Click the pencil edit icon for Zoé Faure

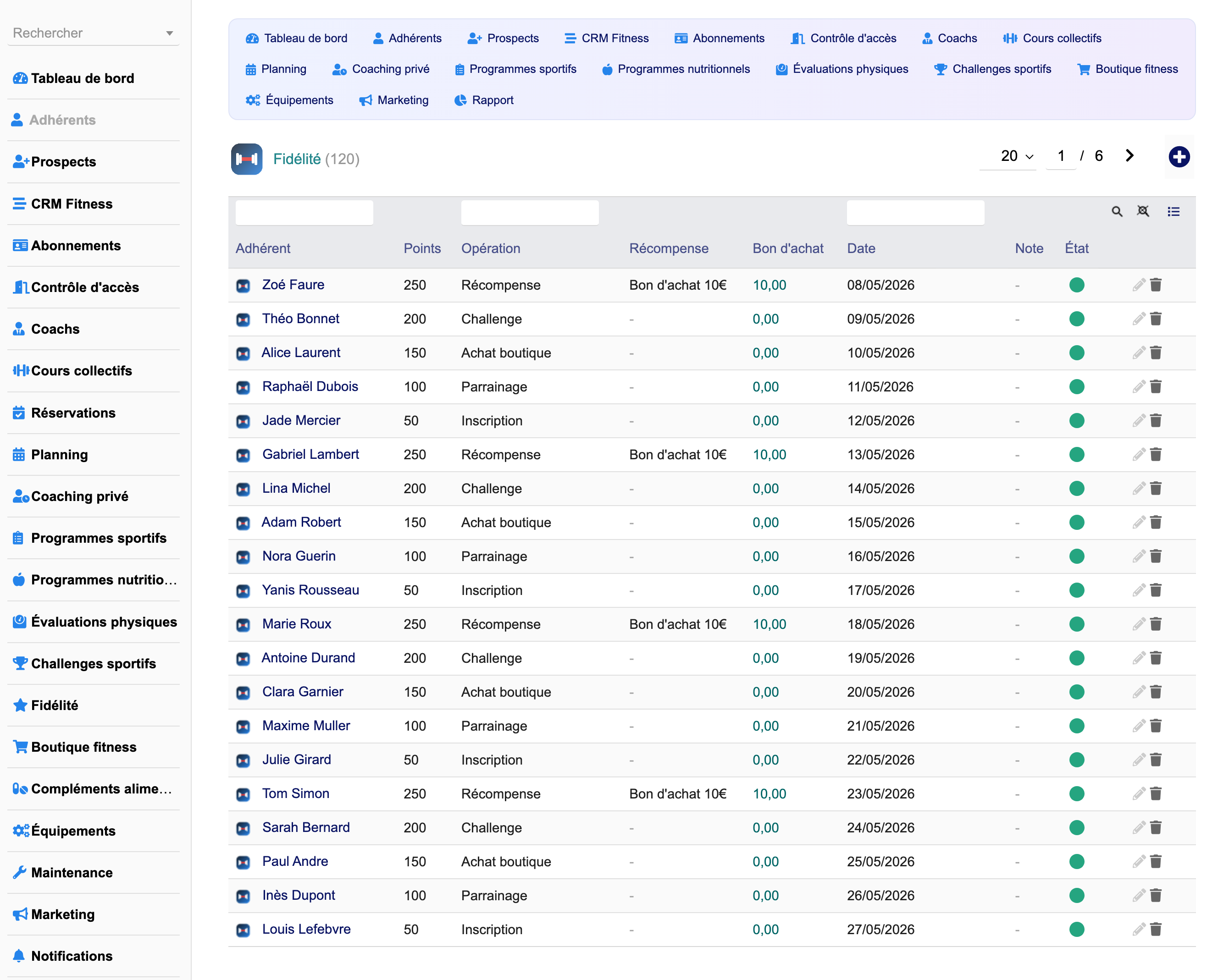pyautogui.click(x=1138, y=285)
